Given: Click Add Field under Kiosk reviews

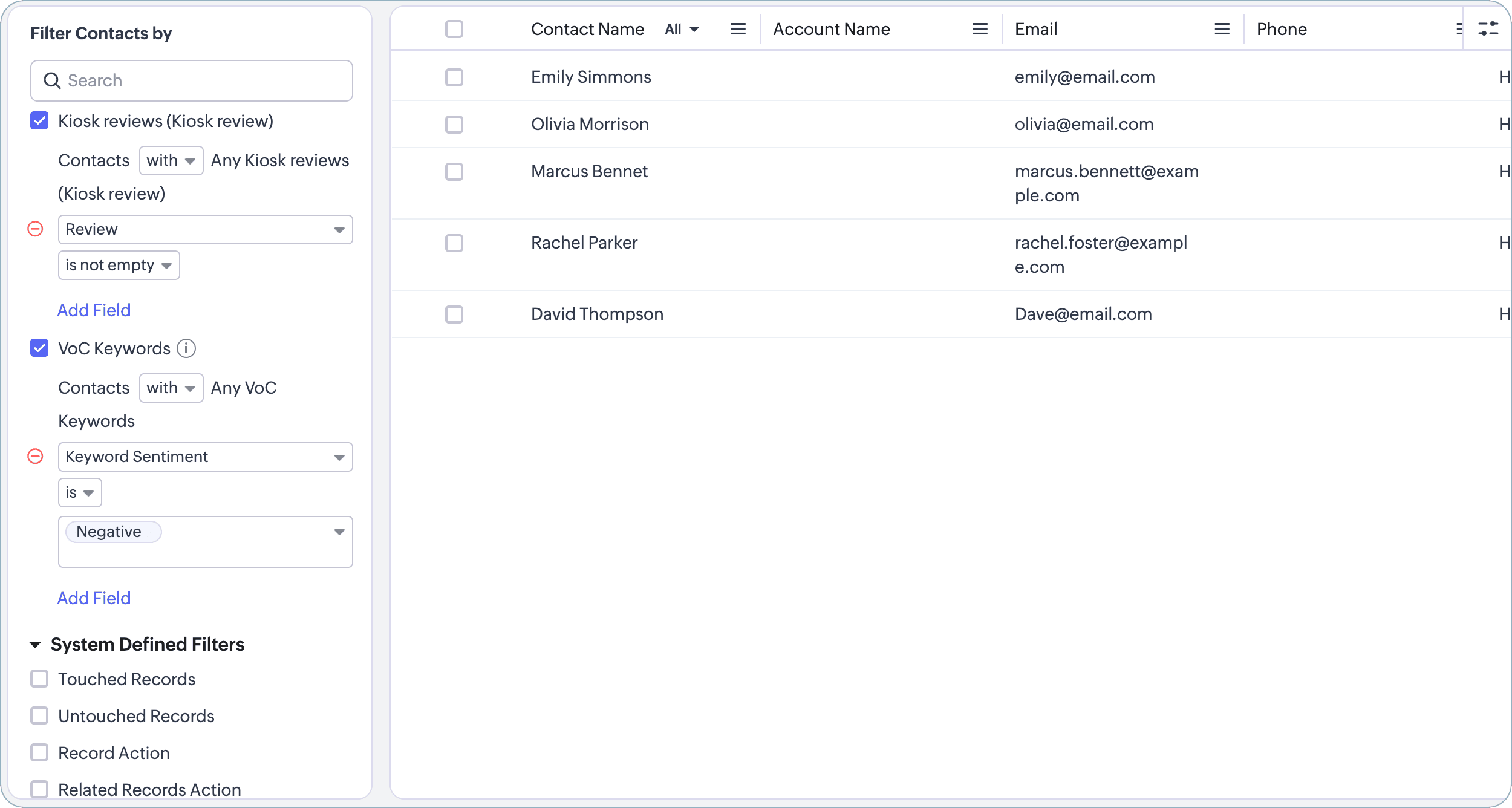Looking at the screenshot, I should click(x=94, y=310).
